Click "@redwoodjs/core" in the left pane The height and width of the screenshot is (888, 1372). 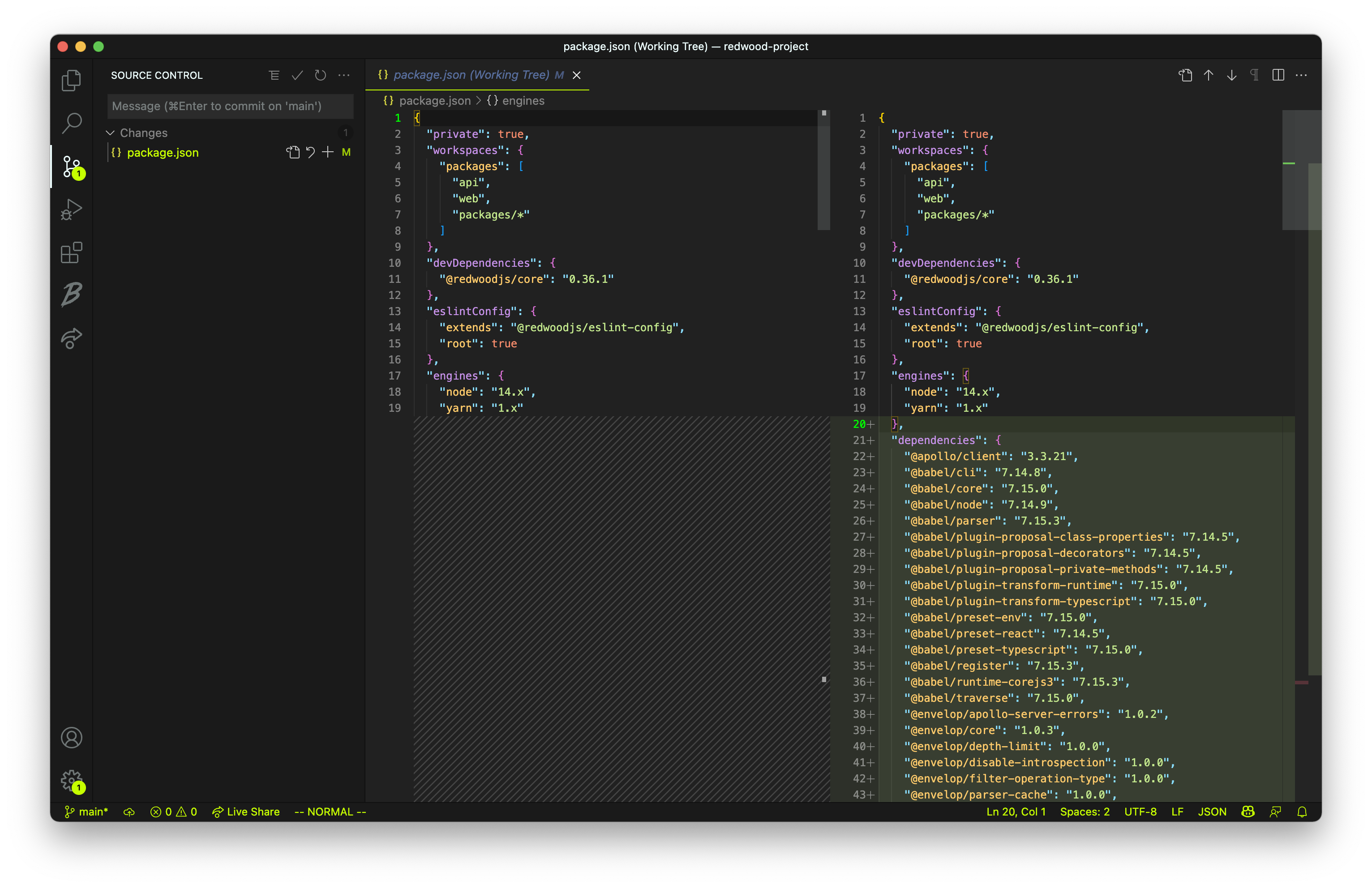click(494, 279)
